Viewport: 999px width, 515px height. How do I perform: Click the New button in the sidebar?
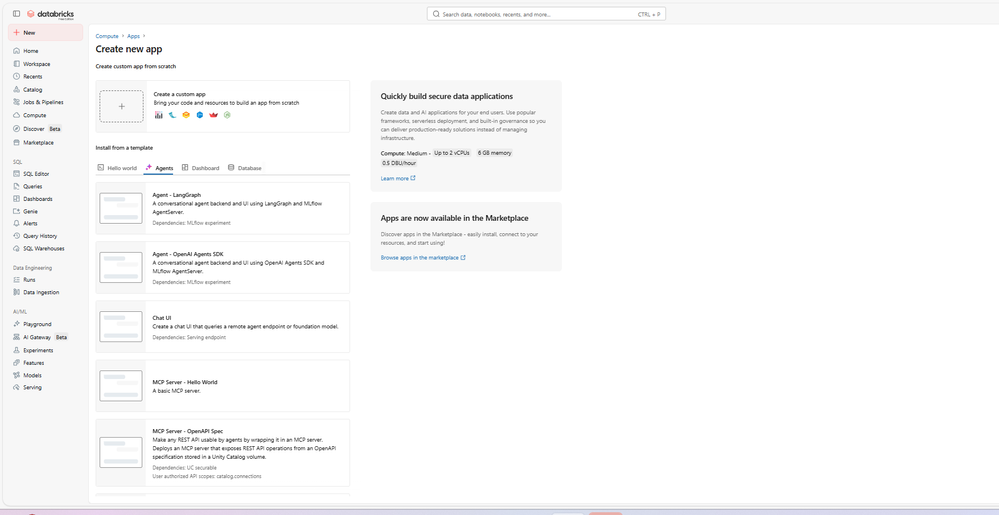click(45, 33)
